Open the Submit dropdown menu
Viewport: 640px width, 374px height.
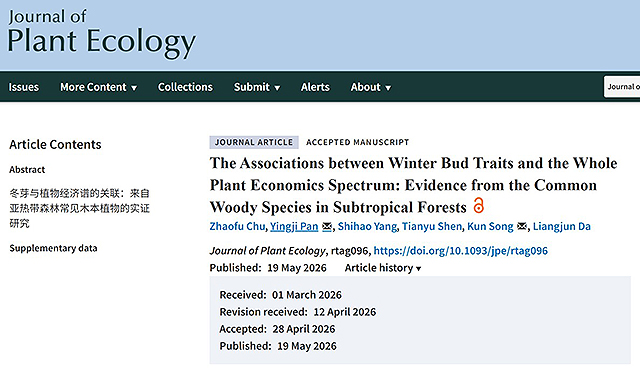(257, 87)
